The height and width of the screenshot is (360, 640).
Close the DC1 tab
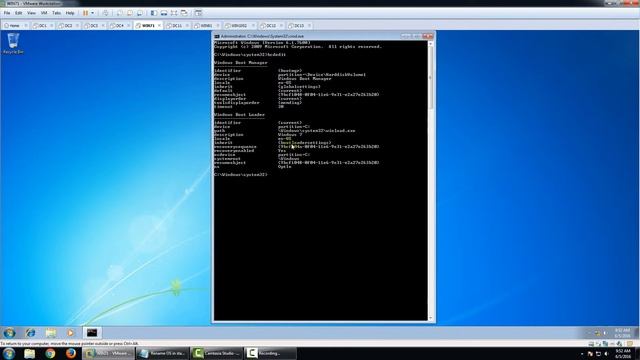(51, 25)
